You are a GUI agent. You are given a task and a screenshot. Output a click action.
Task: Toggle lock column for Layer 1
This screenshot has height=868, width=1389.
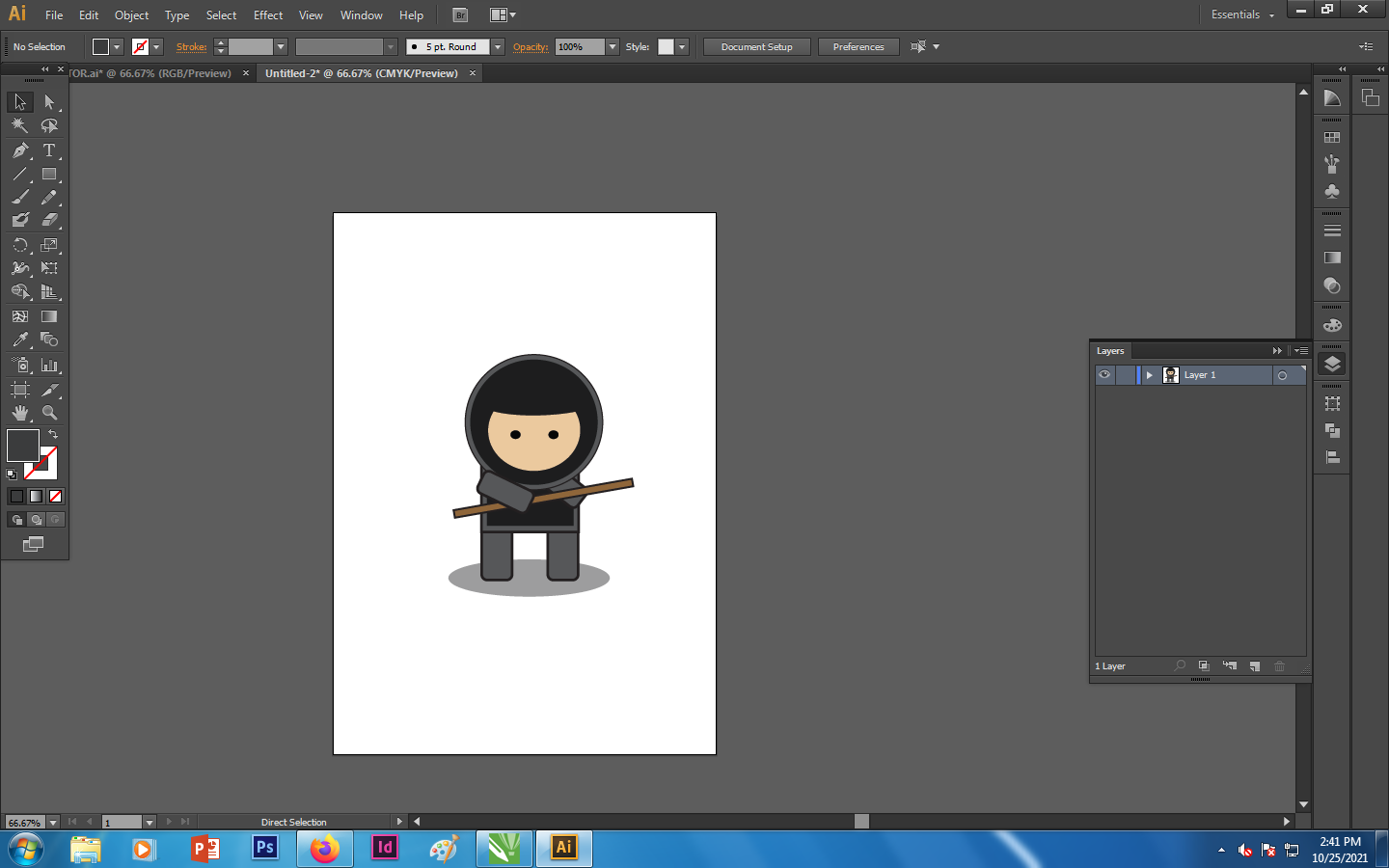coord(1126,375)
